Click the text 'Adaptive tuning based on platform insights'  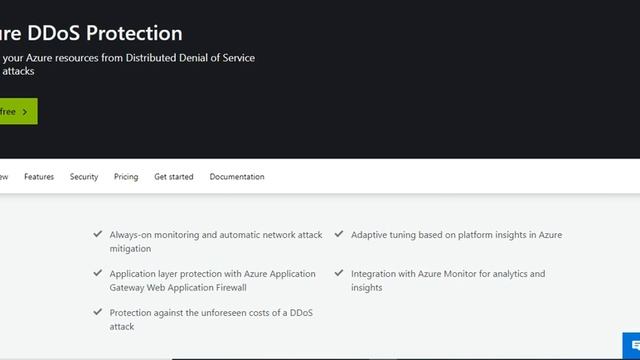[x=439, y=235]
